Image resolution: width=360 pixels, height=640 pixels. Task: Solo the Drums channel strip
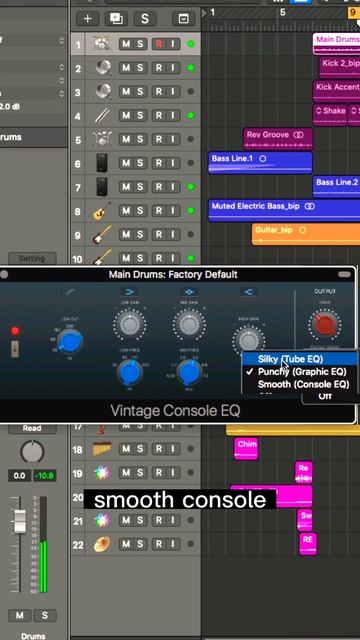tap(44, 616)
